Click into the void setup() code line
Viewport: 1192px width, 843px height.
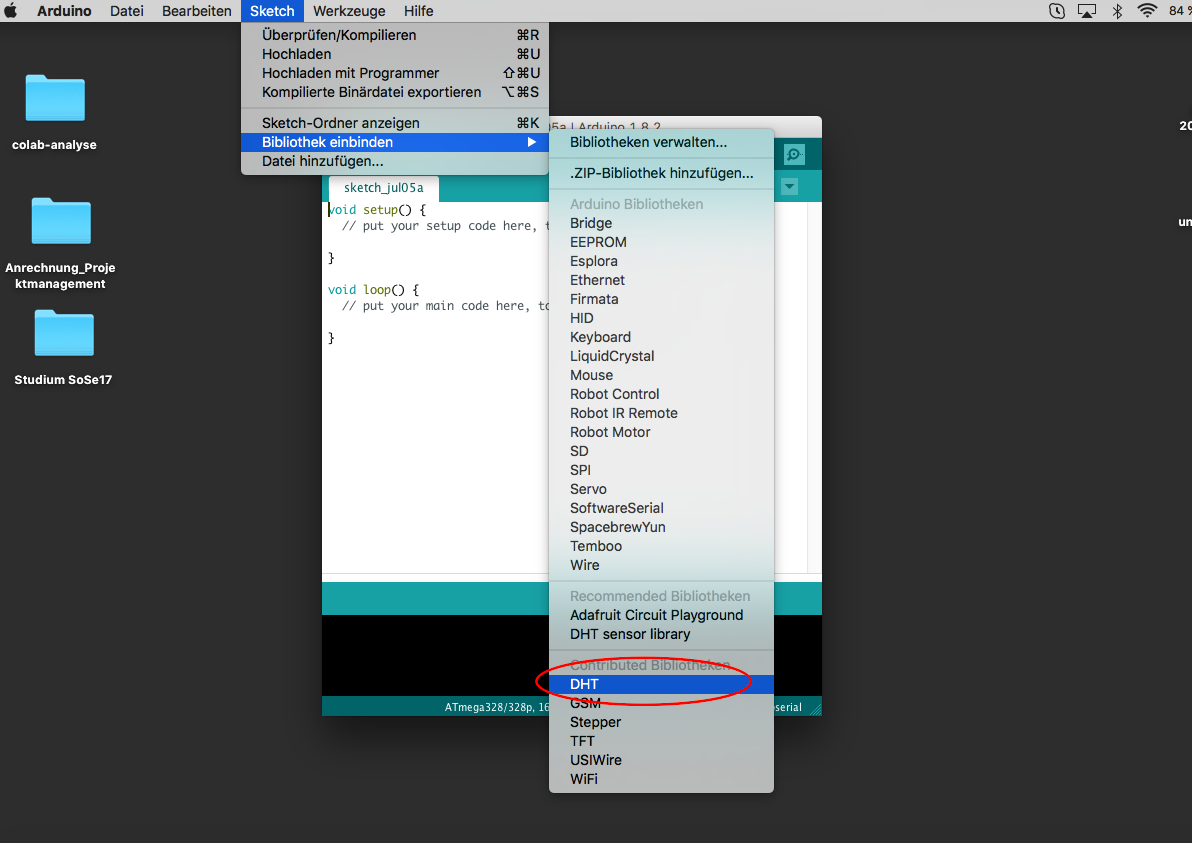pos(377,210)
